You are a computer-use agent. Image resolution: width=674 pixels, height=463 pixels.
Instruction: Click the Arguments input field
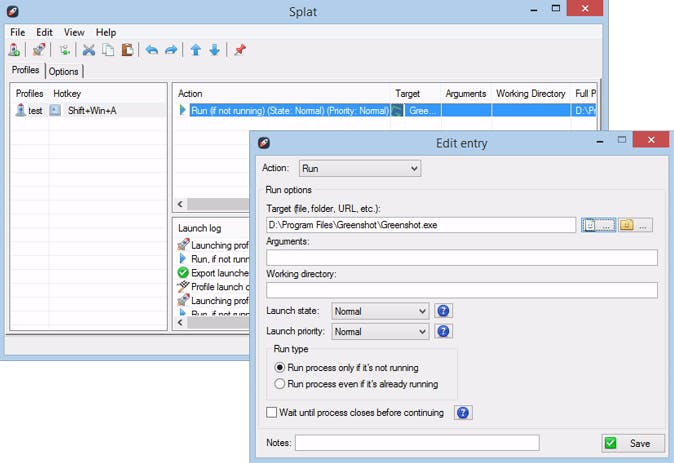pos(462,258)
